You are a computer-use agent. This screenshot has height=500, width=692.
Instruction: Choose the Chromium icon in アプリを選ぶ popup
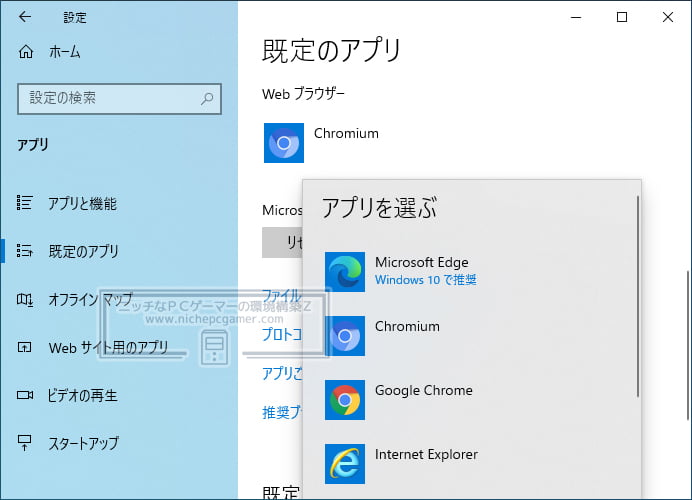345,336
